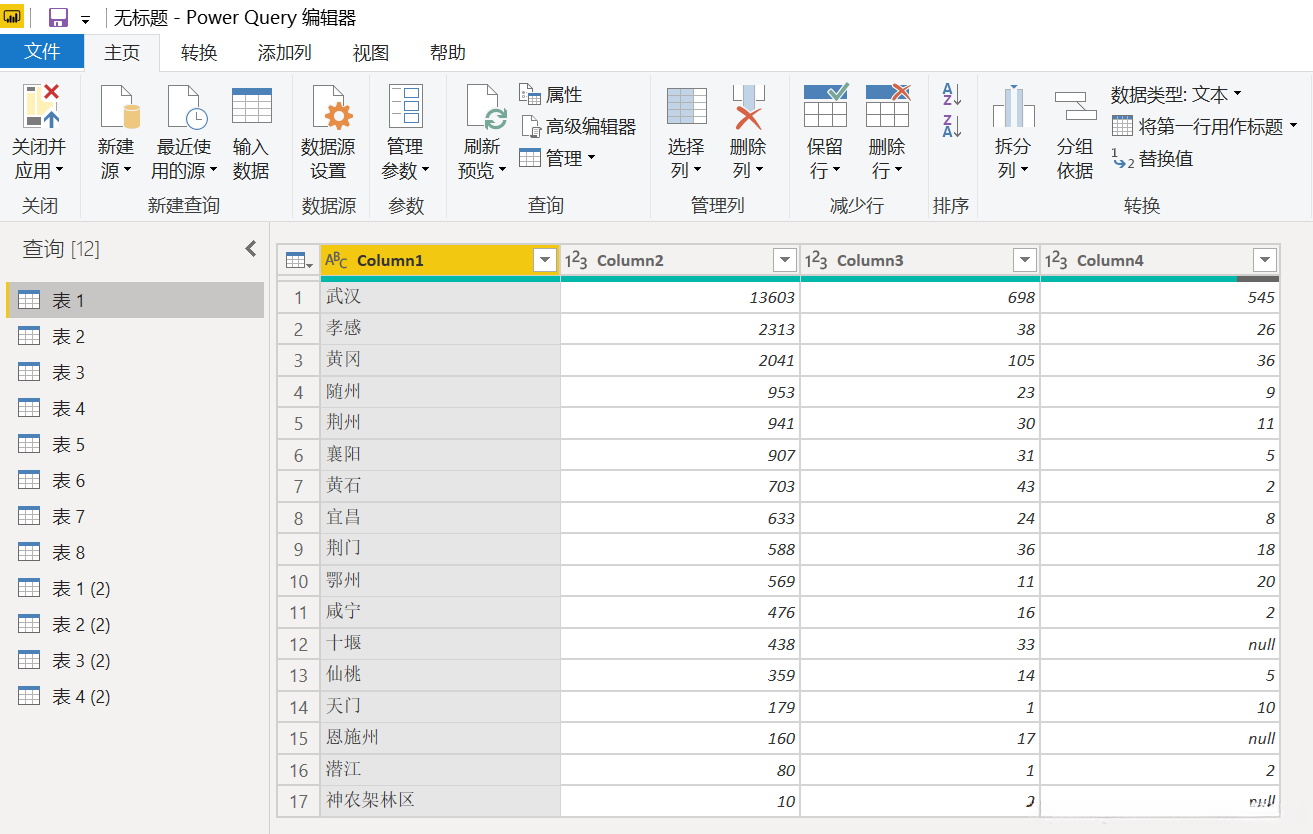Screen dimensions: 1313x834
Task: Open query Properties (属性)
Action: tap(551, 95)
